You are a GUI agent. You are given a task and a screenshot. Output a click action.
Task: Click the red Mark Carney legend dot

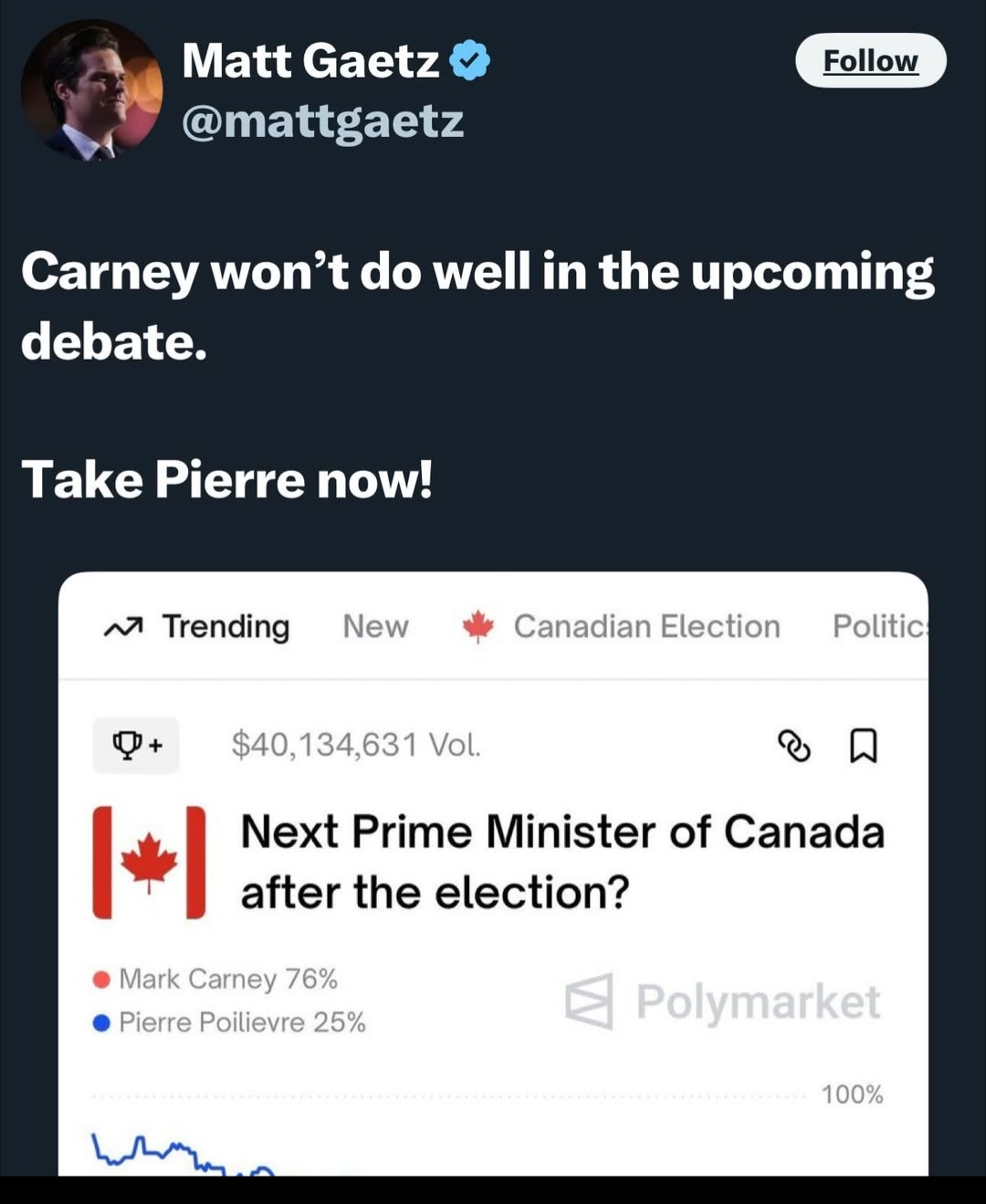coord(101,979)
